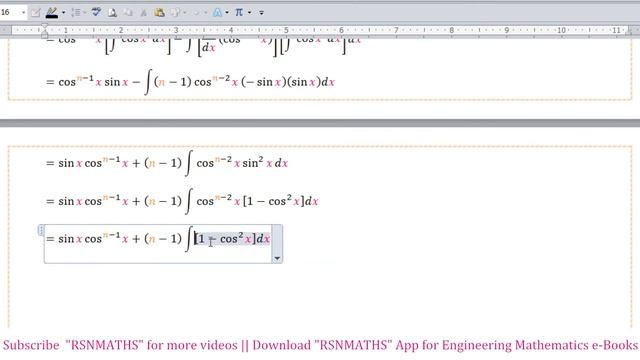Click equation line ending with [1 − cos² x]dx unselected

(x=182, y=201)
